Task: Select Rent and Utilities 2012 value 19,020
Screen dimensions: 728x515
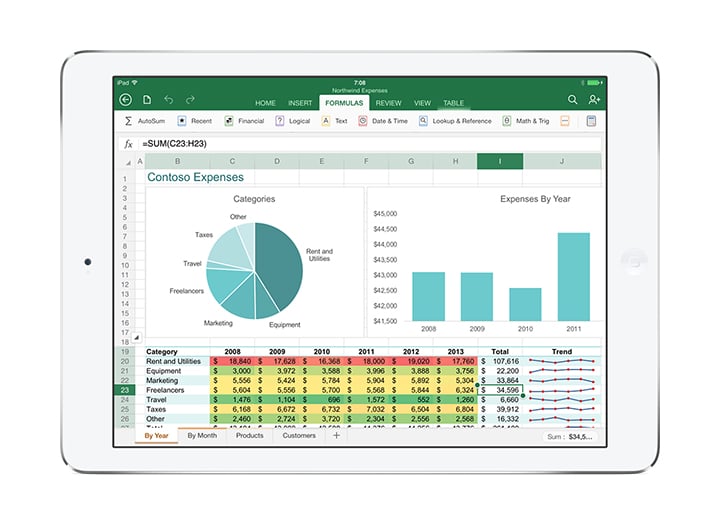Action: click(411, 361)
